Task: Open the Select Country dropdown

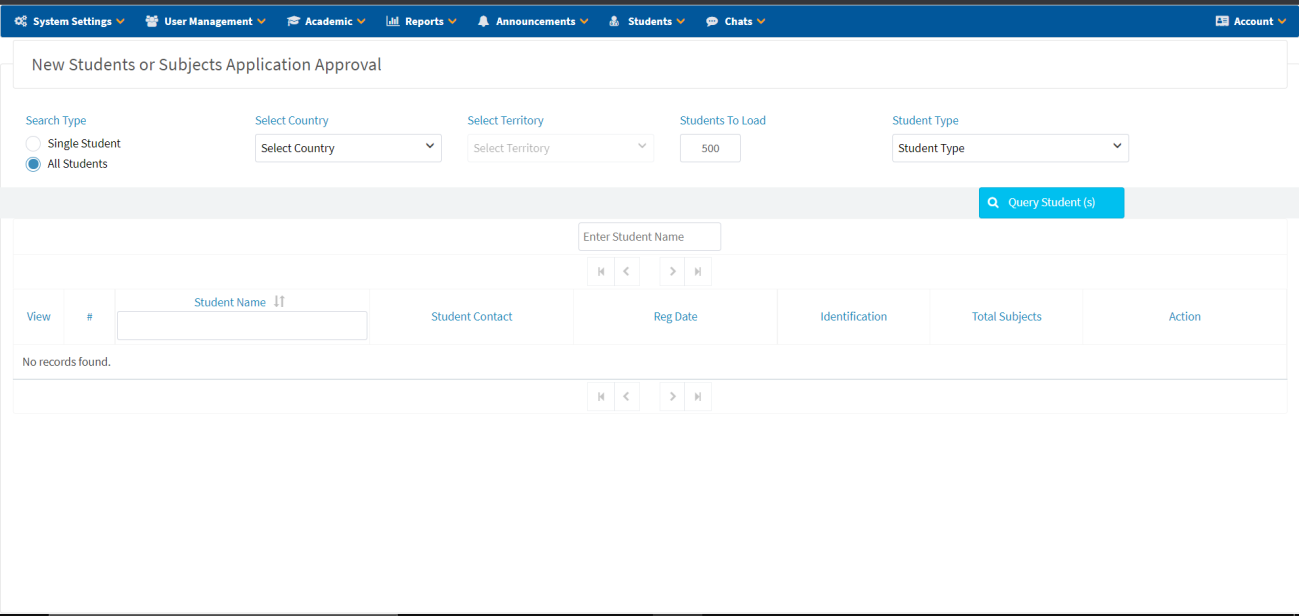Action: click(x=348, y=148)
